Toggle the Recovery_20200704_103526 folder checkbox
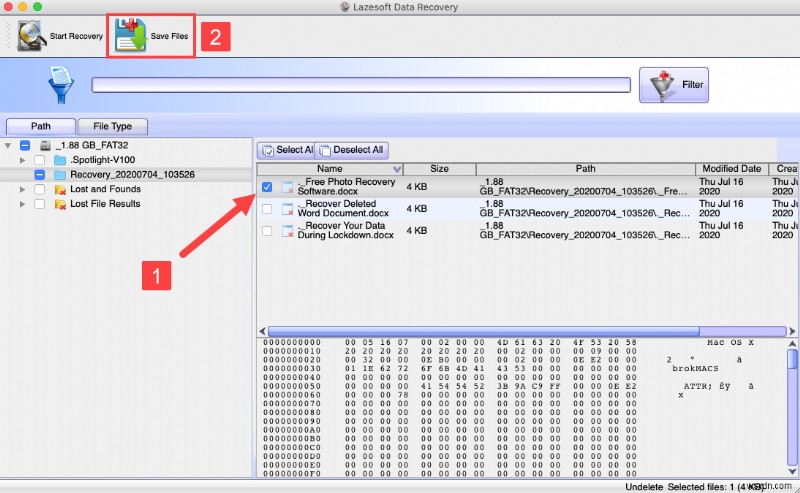This screenshot has height=493, width=800. point(39,175)
